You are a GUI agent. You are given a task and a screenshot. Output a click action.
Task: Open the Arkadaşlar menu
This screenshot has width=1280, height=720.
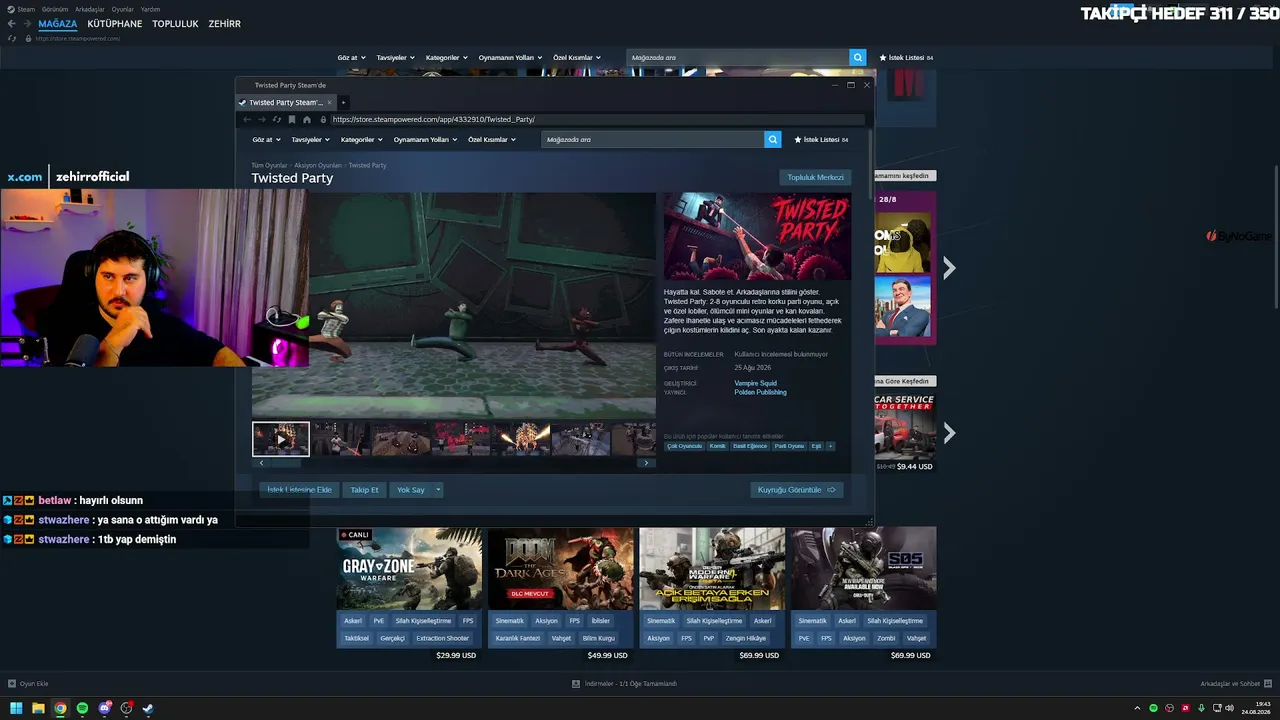coord(89,9)
